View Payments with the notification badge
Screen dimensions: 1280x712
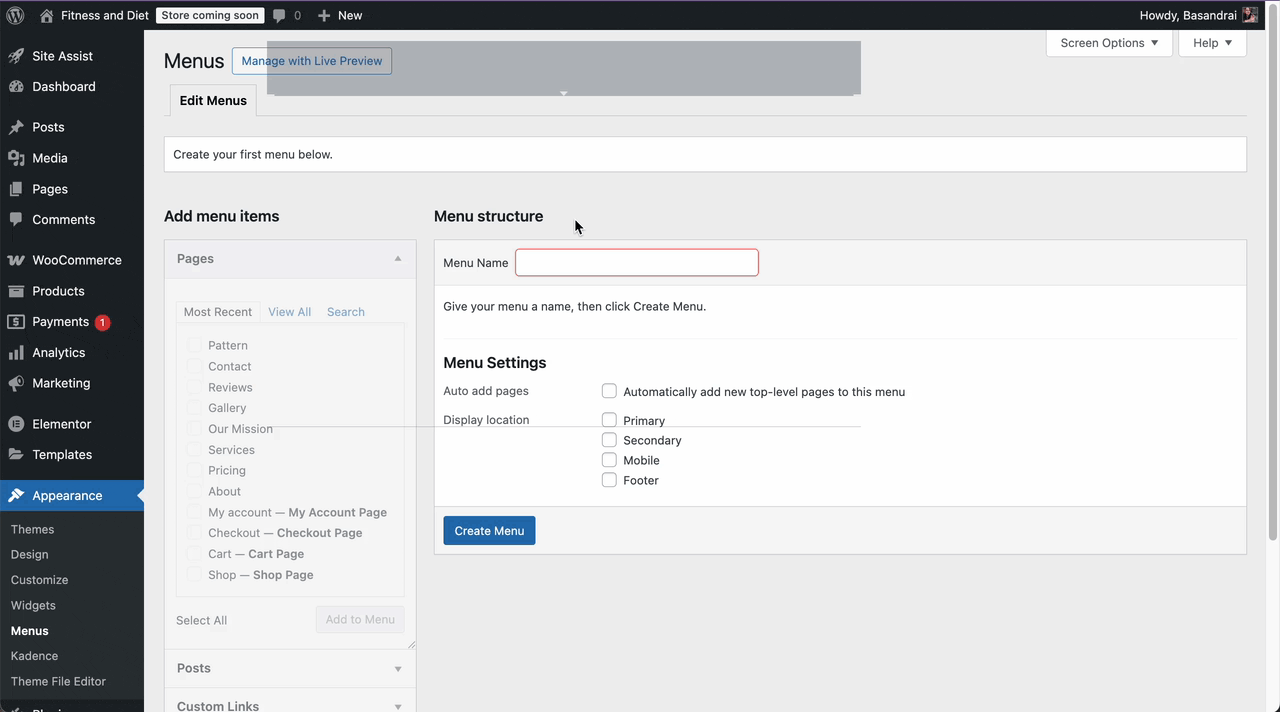pos(63,321)
